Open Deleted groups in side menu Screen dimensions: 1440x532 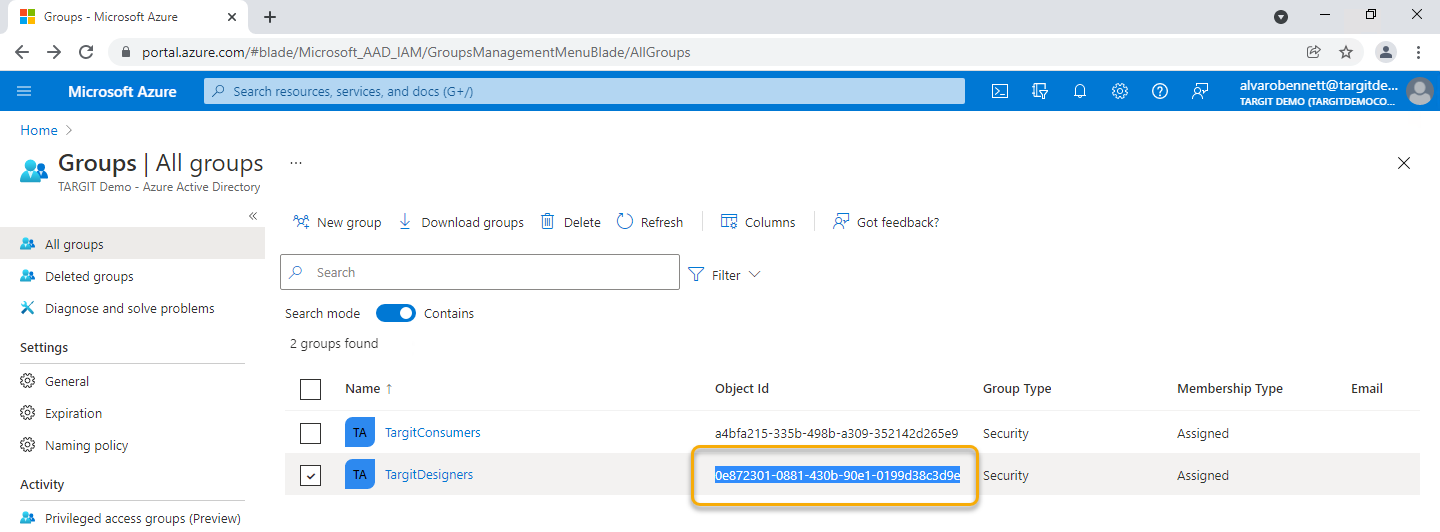point(132,276)
